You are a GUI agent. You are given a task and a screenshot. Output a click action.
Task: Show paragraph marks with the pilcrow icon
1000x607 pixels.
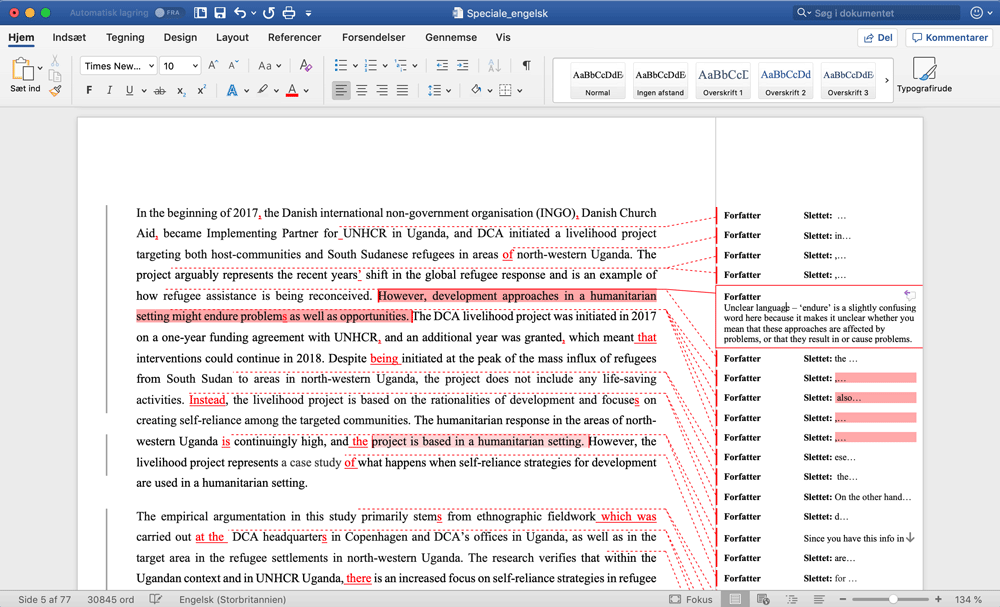click(x=527, y=65)
